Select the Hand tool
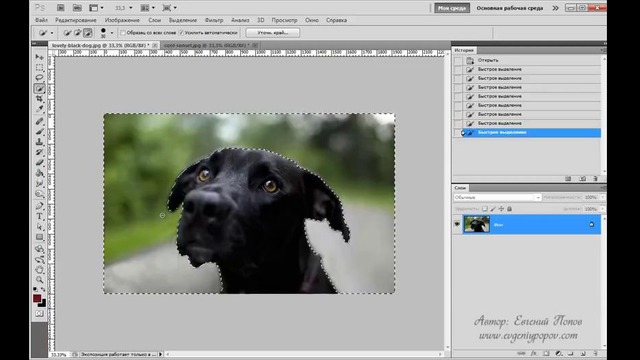This screenshot has width=640, height=360. [x=39, y=269]
